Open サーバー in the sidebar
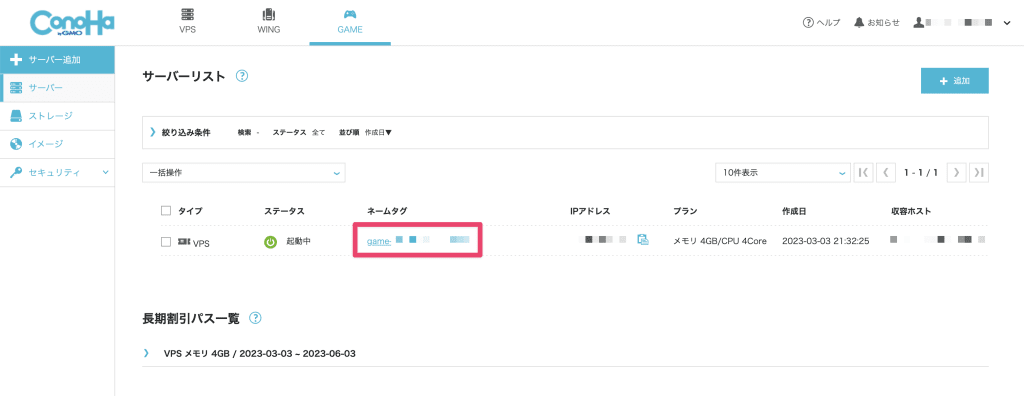Viewport: 1024px width, 396px height. pos(57,88)
